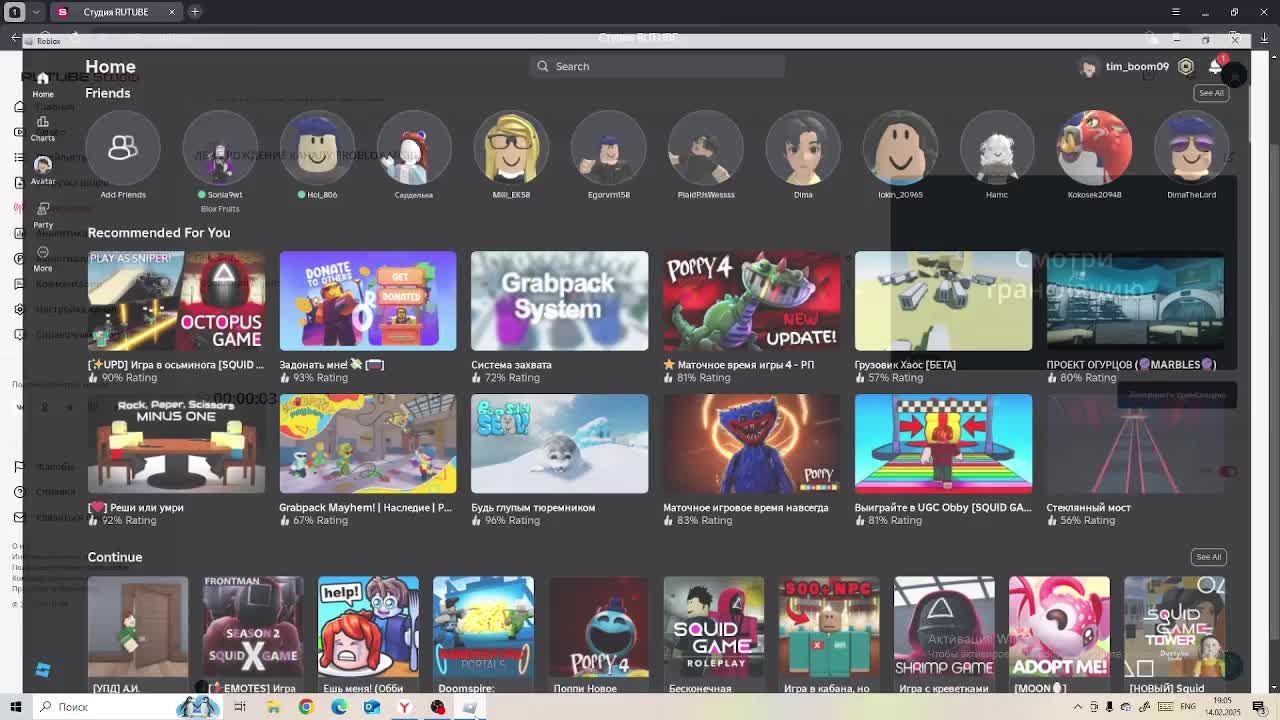Open Yandex Browser from the taskbar
This screenshot has width=1280, height=720.
(x=404, y=707)
